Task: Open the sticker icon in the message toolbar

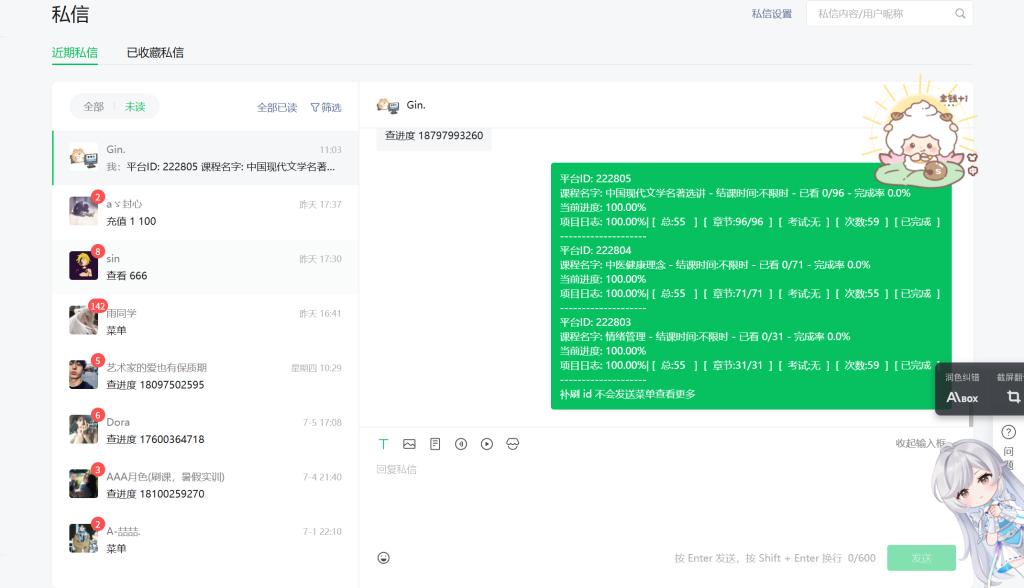Action: [x=513, y=443]
